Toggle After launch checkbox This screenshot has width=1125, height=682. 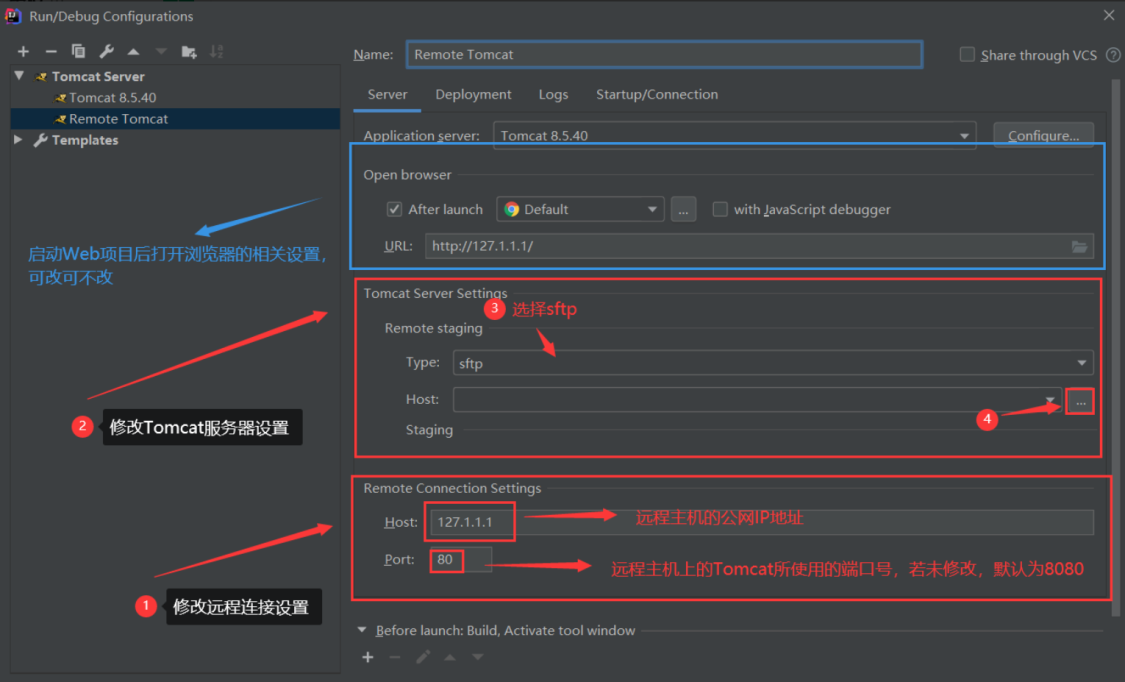[x=394, y=209]
